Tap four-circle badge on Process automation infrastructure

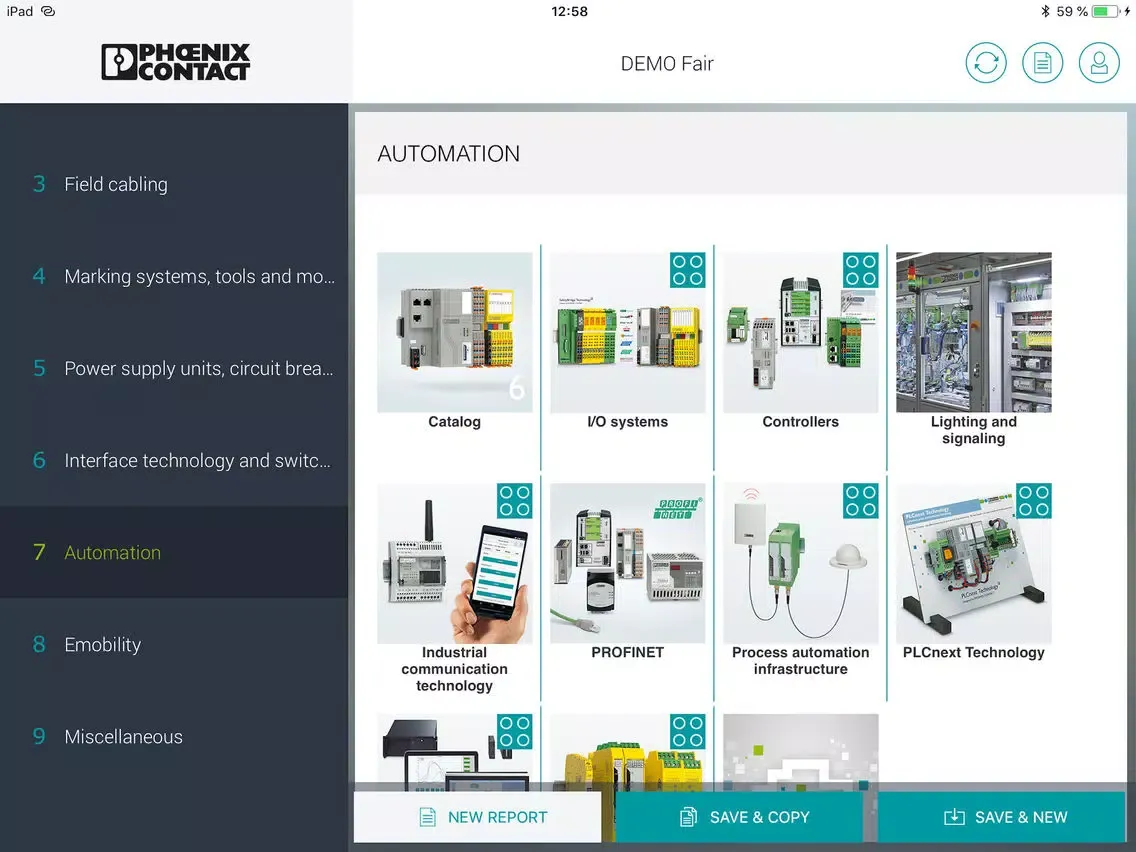pos(860,501)
